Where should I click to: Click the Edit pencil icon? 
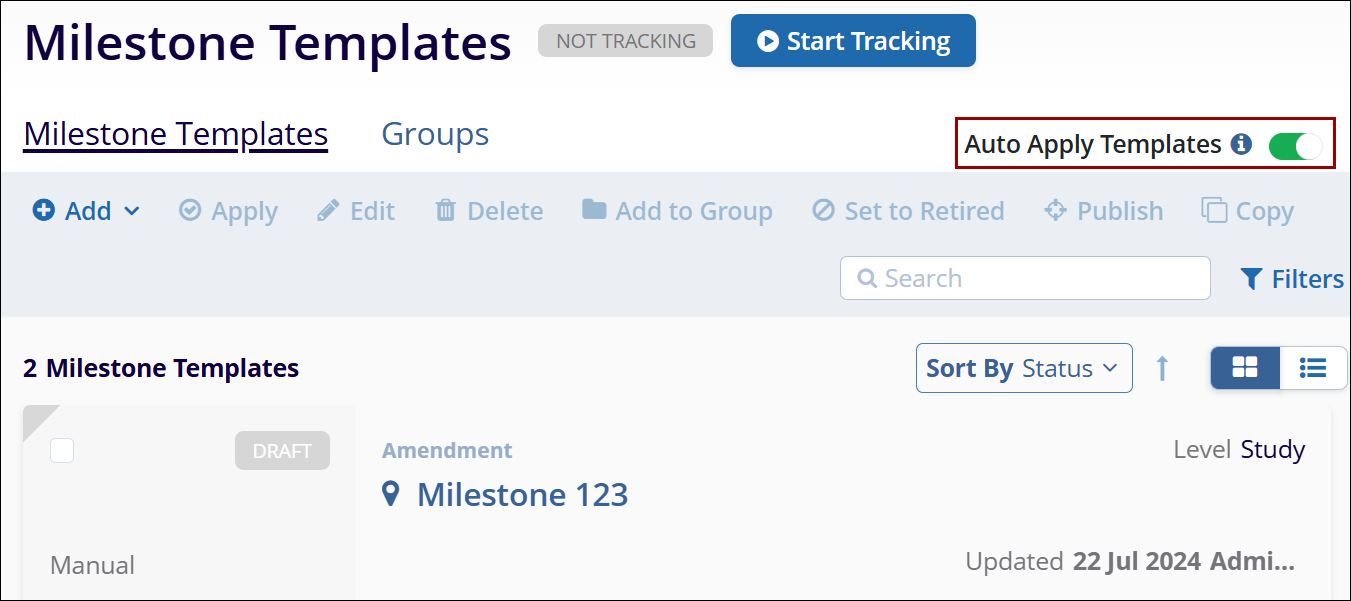tap(328, 211)
